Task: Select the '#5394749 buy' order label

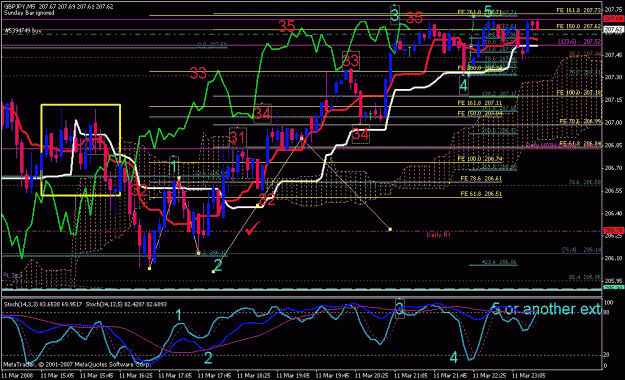Action: pyautogui.click(x=23, y=31)
